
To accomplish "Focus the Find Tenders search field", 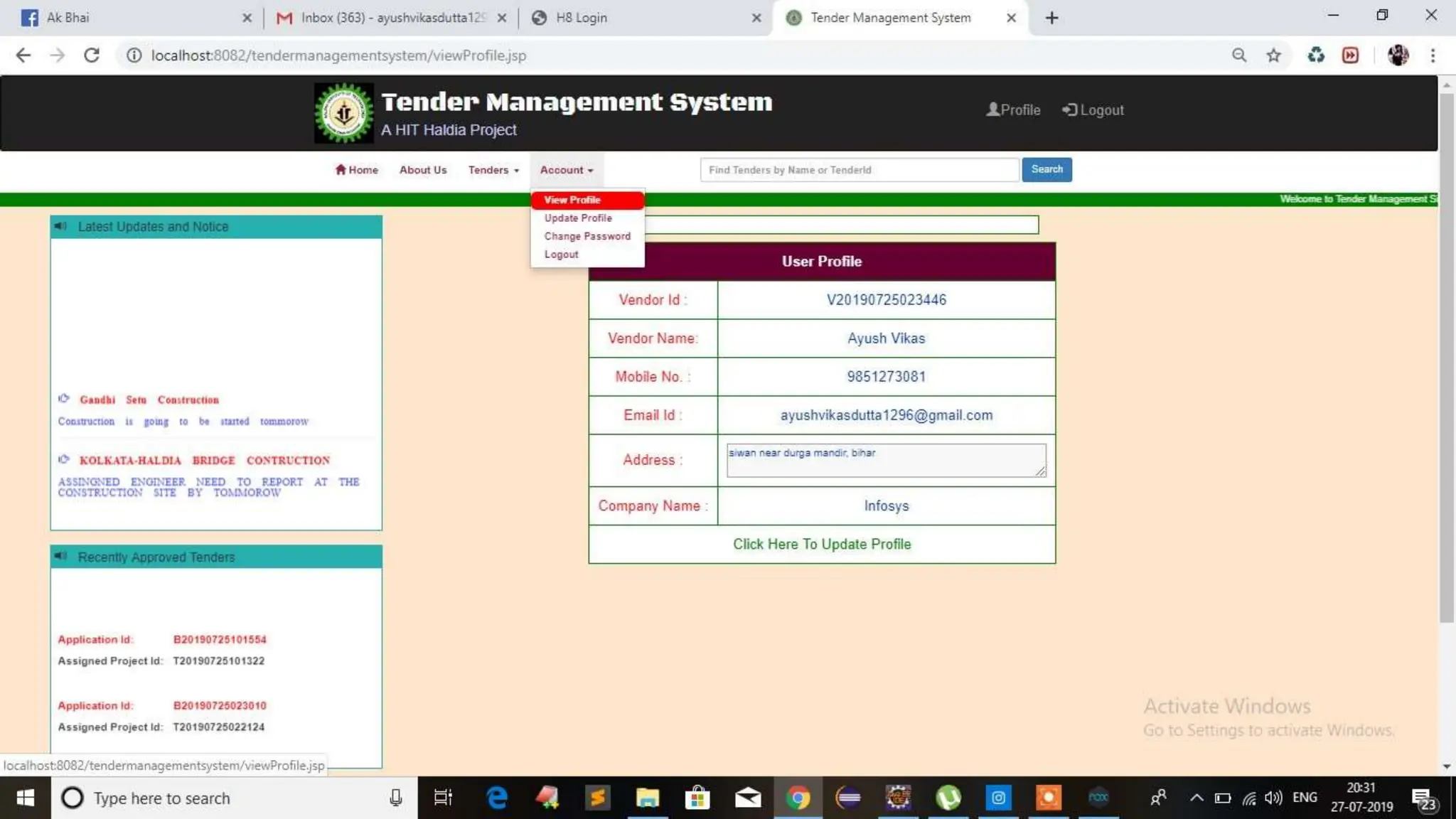I will [859, 170].
